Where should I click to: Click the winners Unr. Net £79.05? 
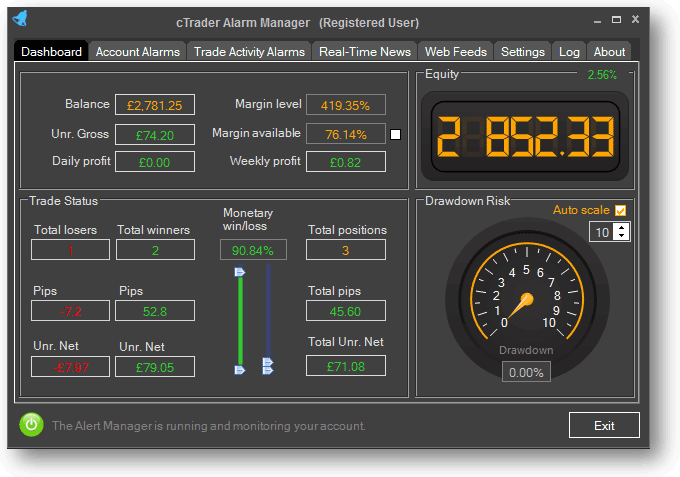point(155,366)
